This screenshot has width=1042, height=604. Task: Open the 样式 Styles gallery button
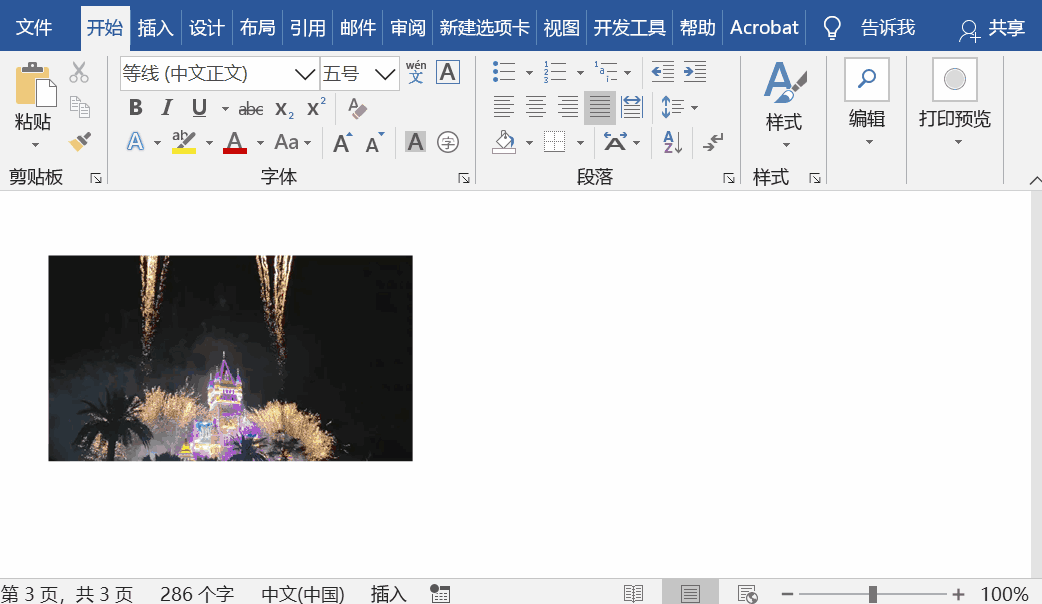coord(784,104)
